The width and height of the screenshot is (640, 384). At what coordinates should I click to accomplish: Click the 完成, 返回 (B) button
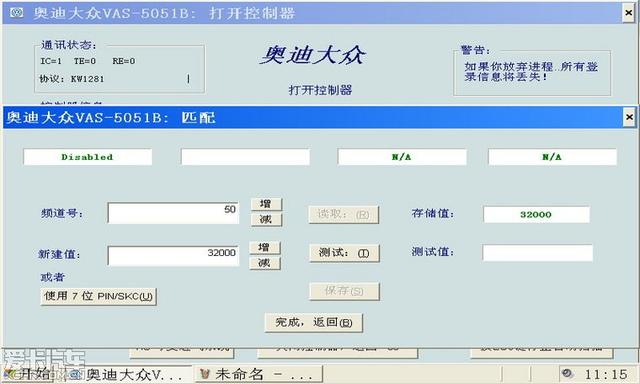pos(313,322)
